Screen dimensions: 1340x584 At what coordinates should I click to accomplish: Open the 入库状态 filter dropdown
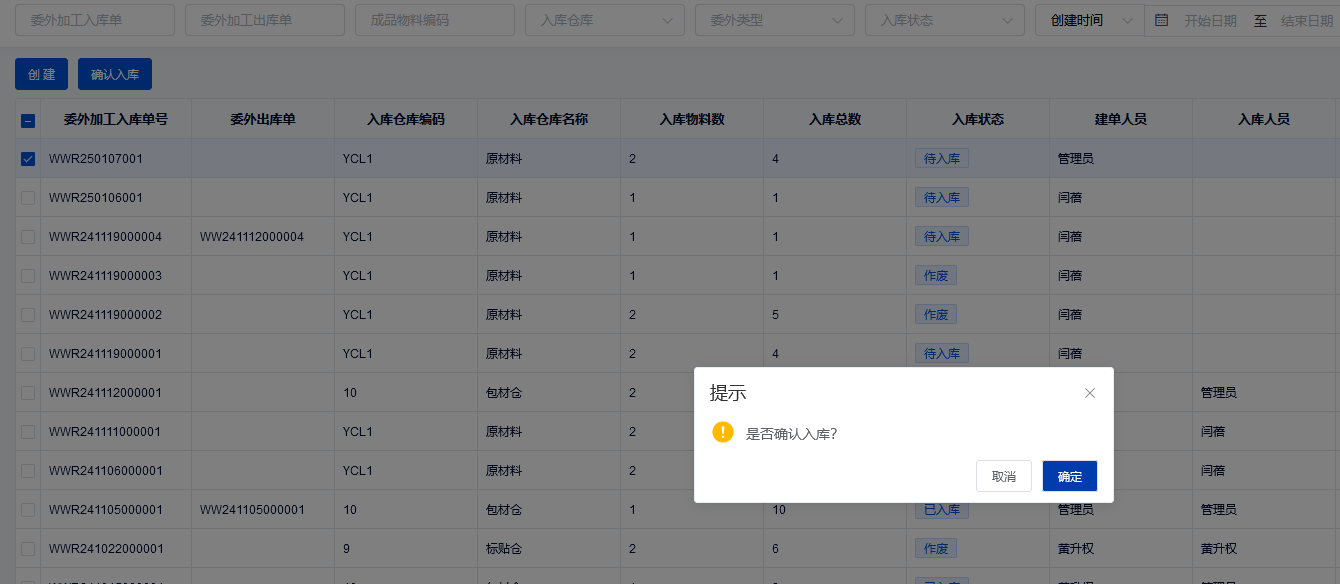944,20
